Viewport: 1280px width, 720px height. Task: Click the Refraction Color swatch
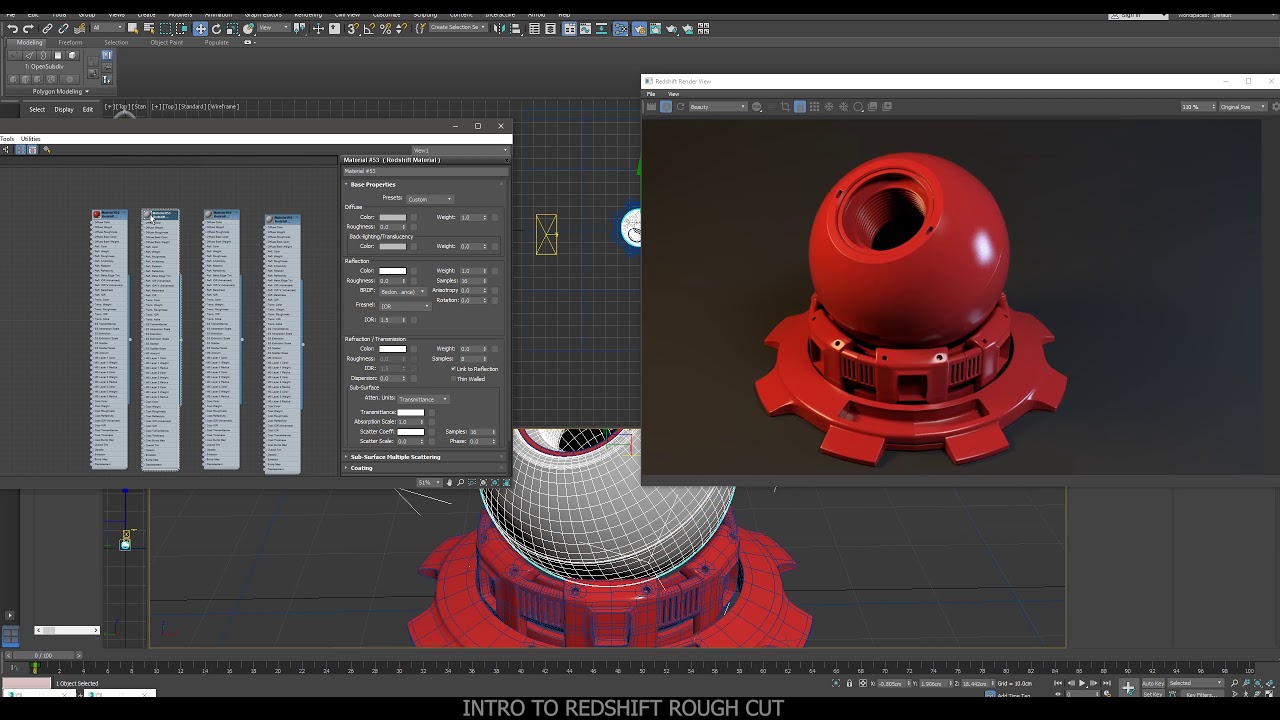tap(392, 349)
